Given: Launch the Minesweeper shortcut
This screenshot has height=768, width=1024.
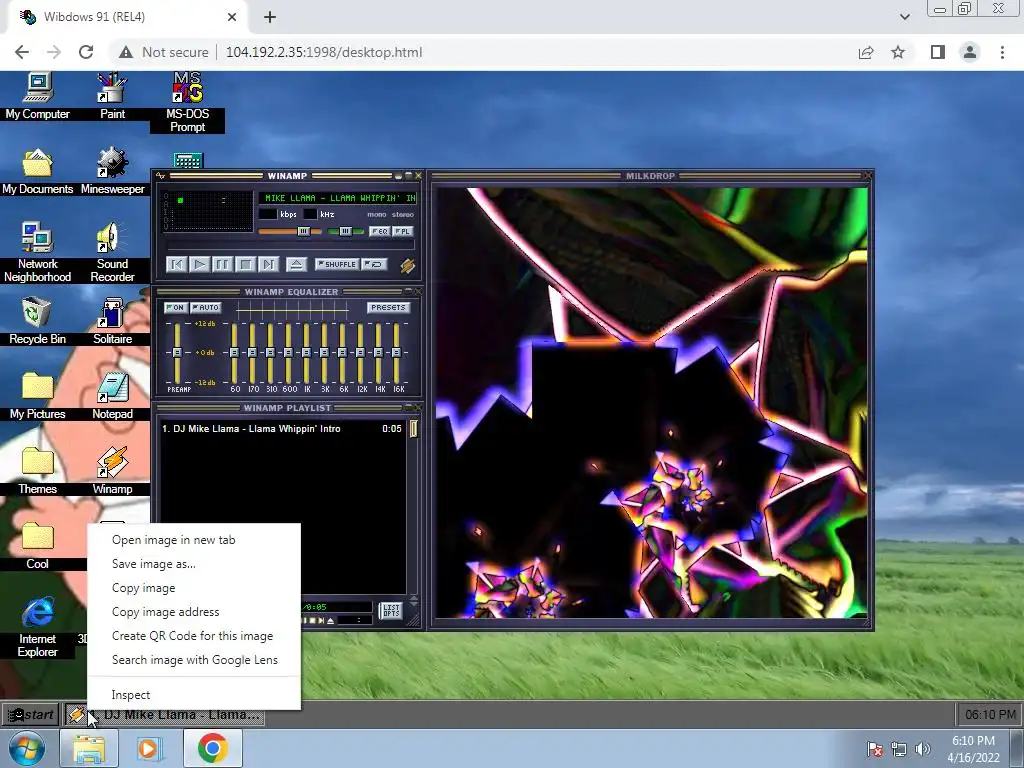Looking at the screenshot, I should coord(112,171).
